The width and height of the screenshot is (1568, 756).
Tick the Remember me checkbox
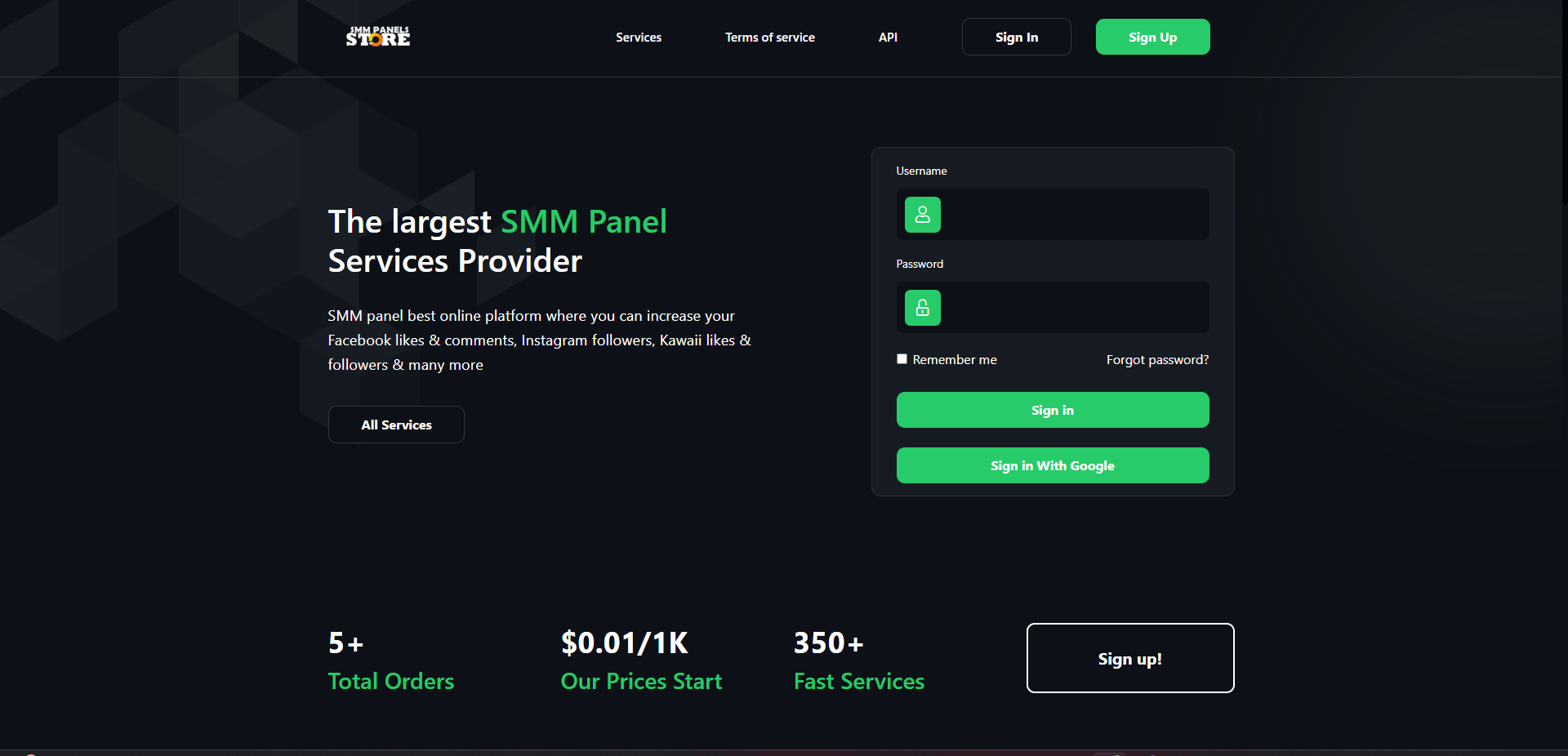(902, 359)
